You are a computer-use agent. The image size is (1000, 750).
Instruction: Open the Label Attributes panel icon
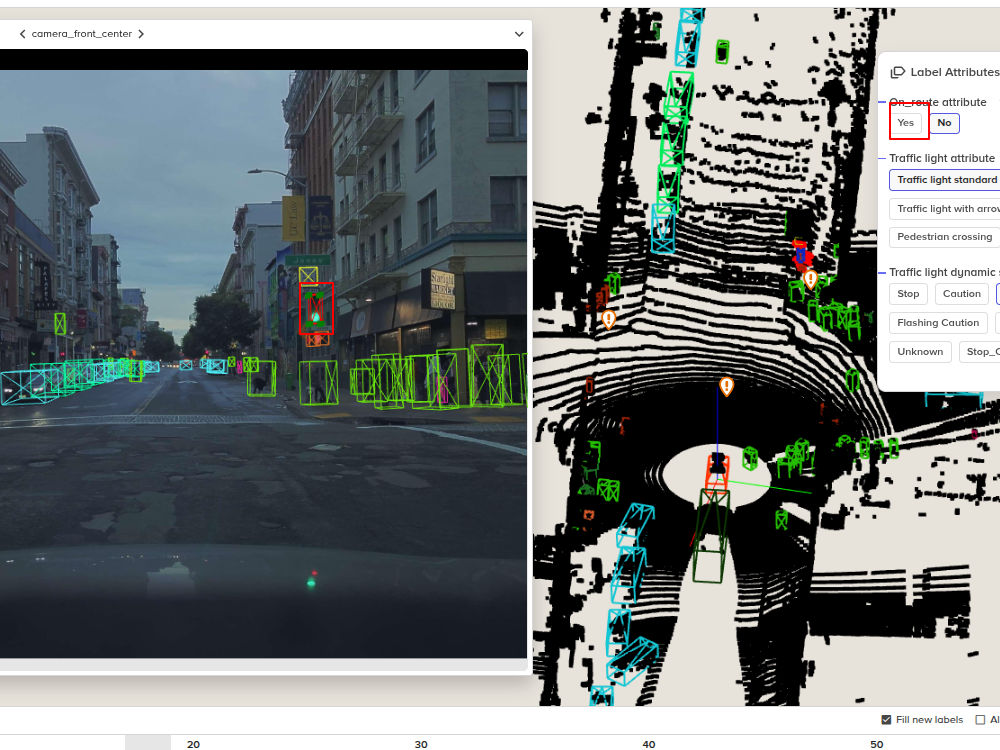coord(897,72)
